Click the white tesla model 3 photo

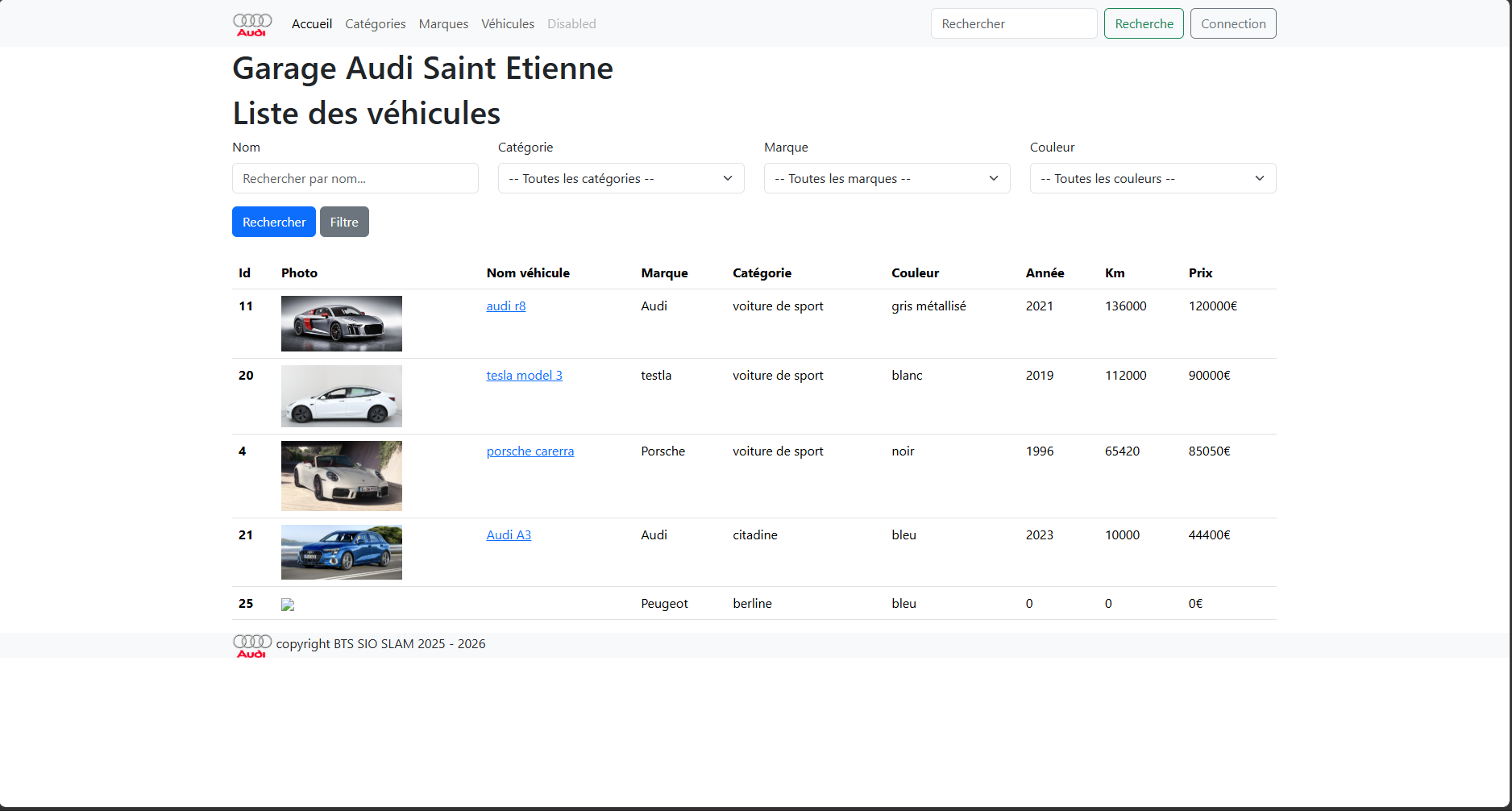(x=342, y=396)
